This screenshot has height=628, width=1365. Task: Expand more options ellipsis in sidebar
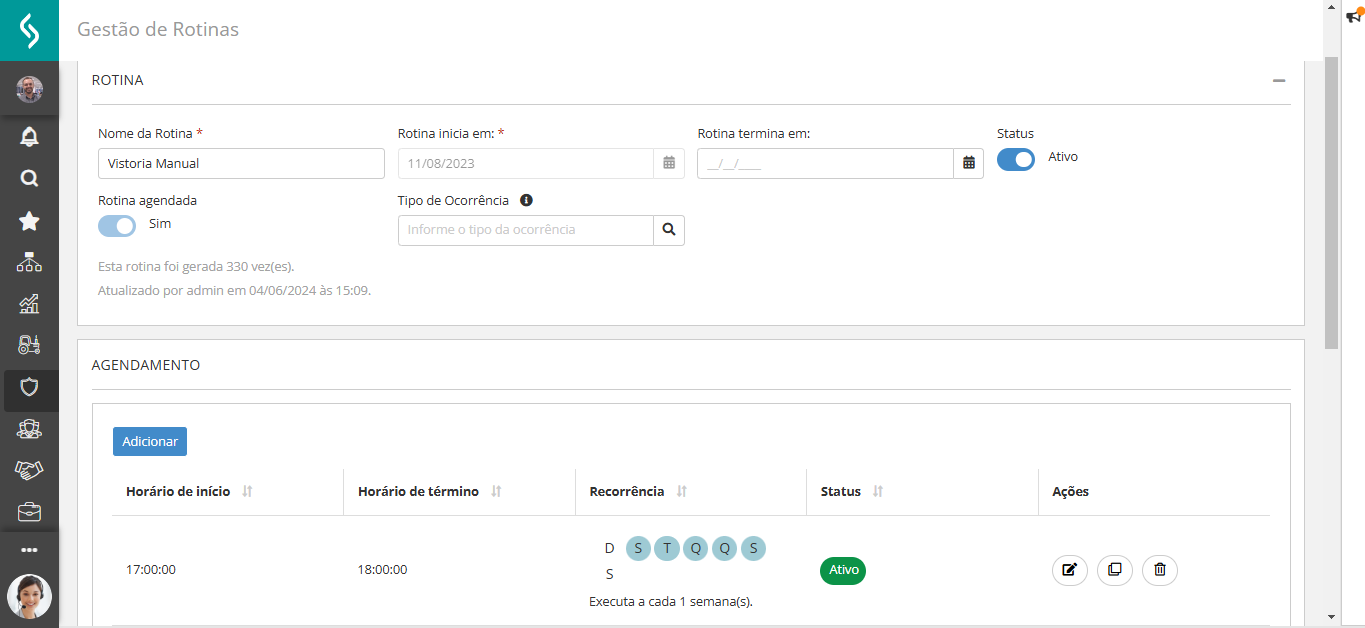(29, 549)
